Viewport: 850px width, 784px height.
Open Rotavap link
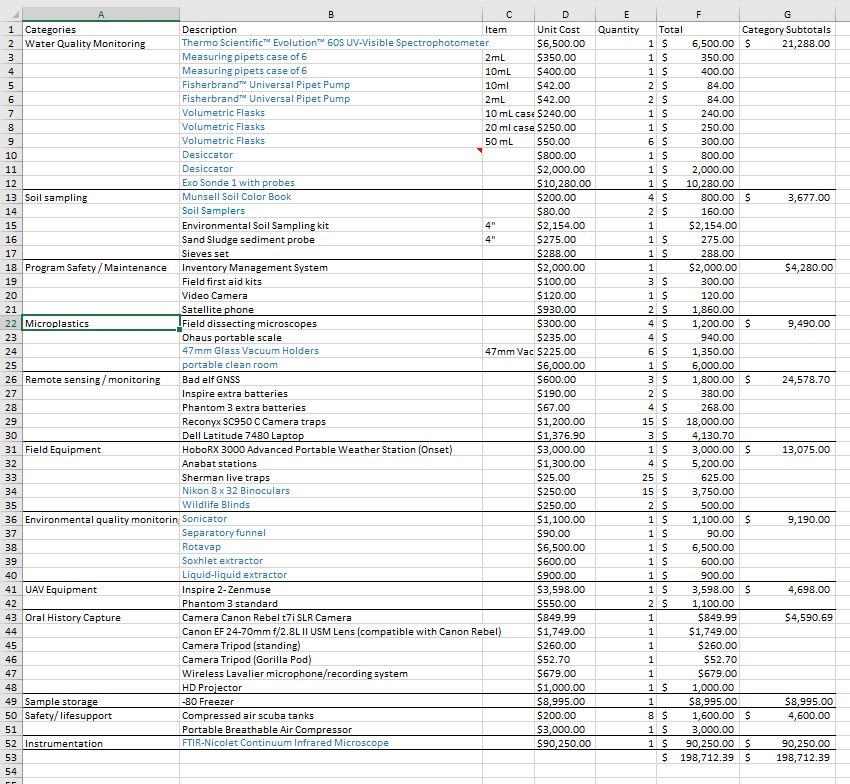point(201,547)
